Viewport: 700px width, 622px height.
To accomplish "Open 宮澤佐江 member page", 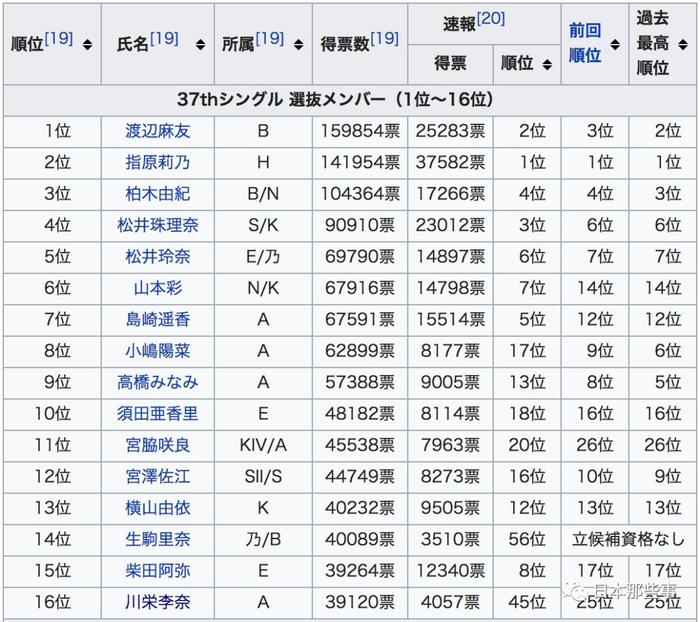I will pos(158,477).
